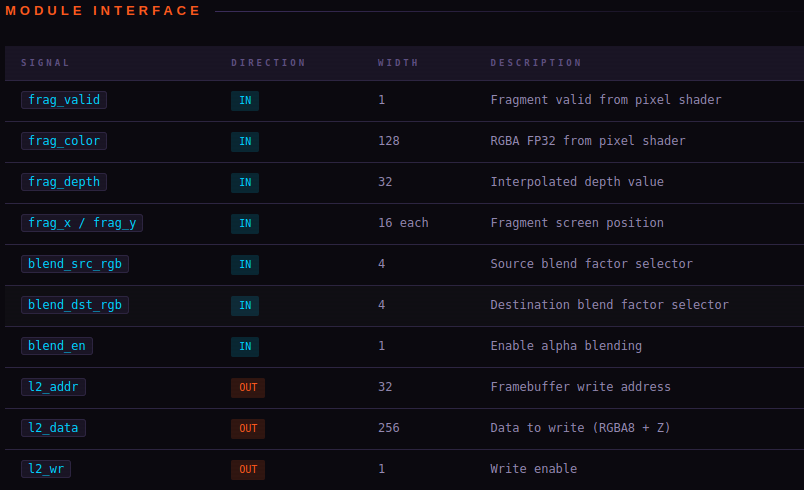Click the DESCRIPTION column header
This screenshot has height=490, width=804.
coord(536,63)
